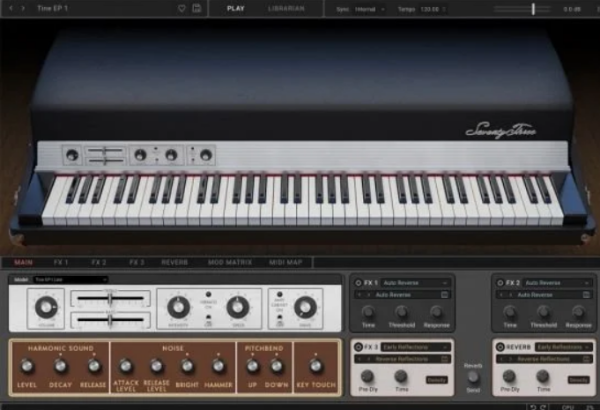This screenshot has height=410, width=600.
Task: Toggle the FX 1 power switch
Action: (358, 283)
